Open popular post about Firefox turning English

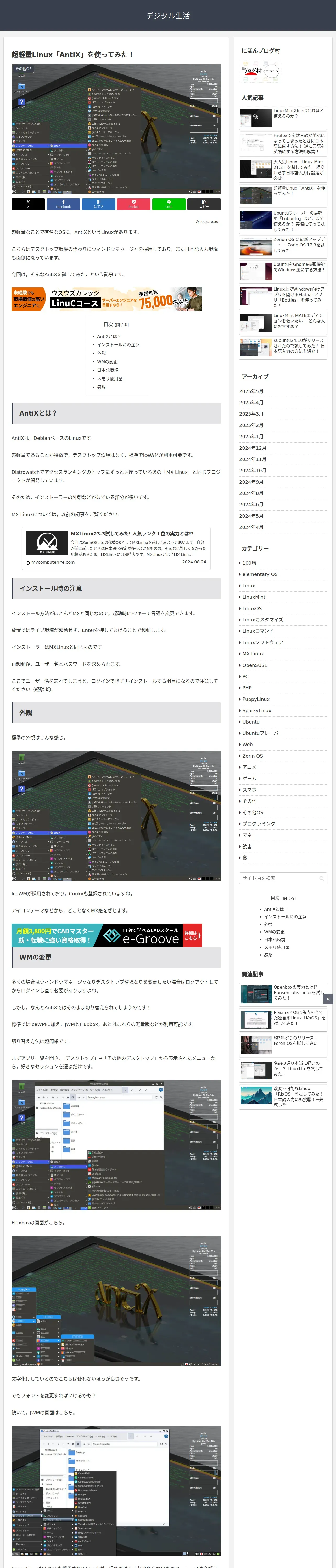(x=283, y=143)
